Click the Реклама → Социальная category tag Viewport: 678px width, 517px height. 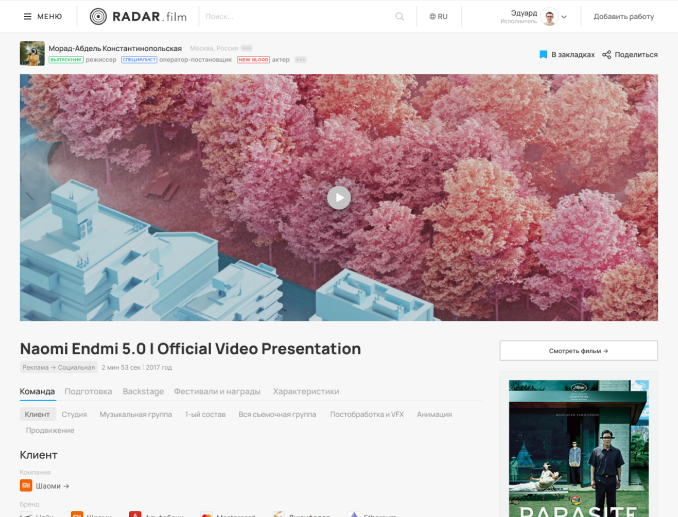coord(59,367)
